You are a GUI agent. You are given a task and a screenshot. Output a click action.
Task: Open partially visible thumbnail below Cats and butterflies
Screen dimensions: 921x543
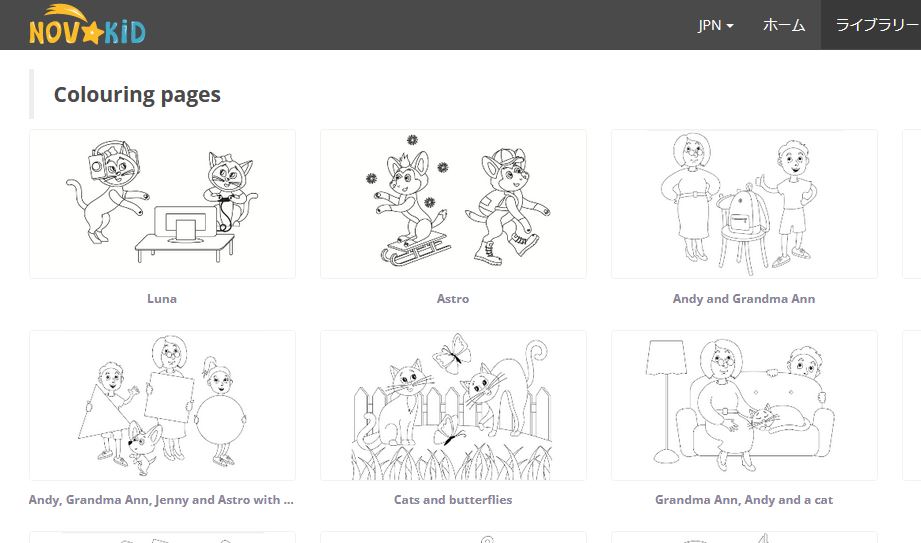[453, 537]
